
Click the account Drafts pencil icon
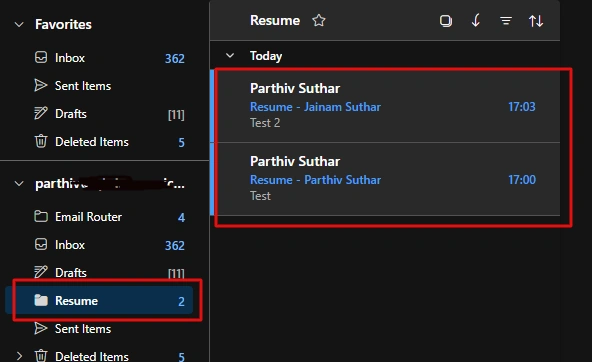(40, 272)
